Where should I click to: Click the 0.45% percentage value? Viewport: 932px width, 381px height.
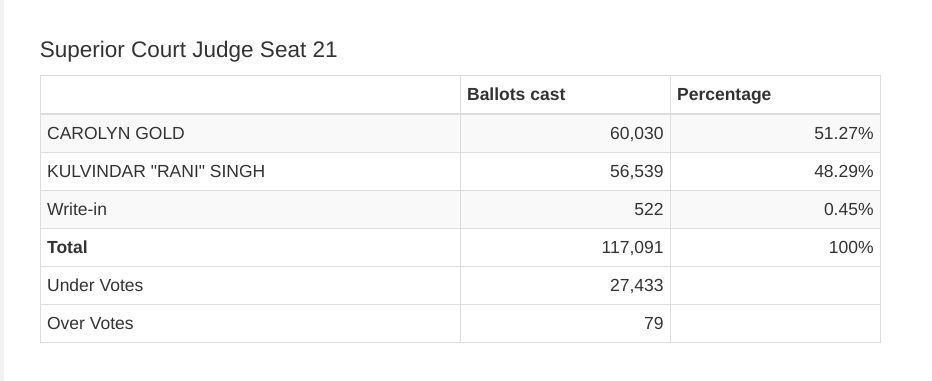[x=848, y=209]
